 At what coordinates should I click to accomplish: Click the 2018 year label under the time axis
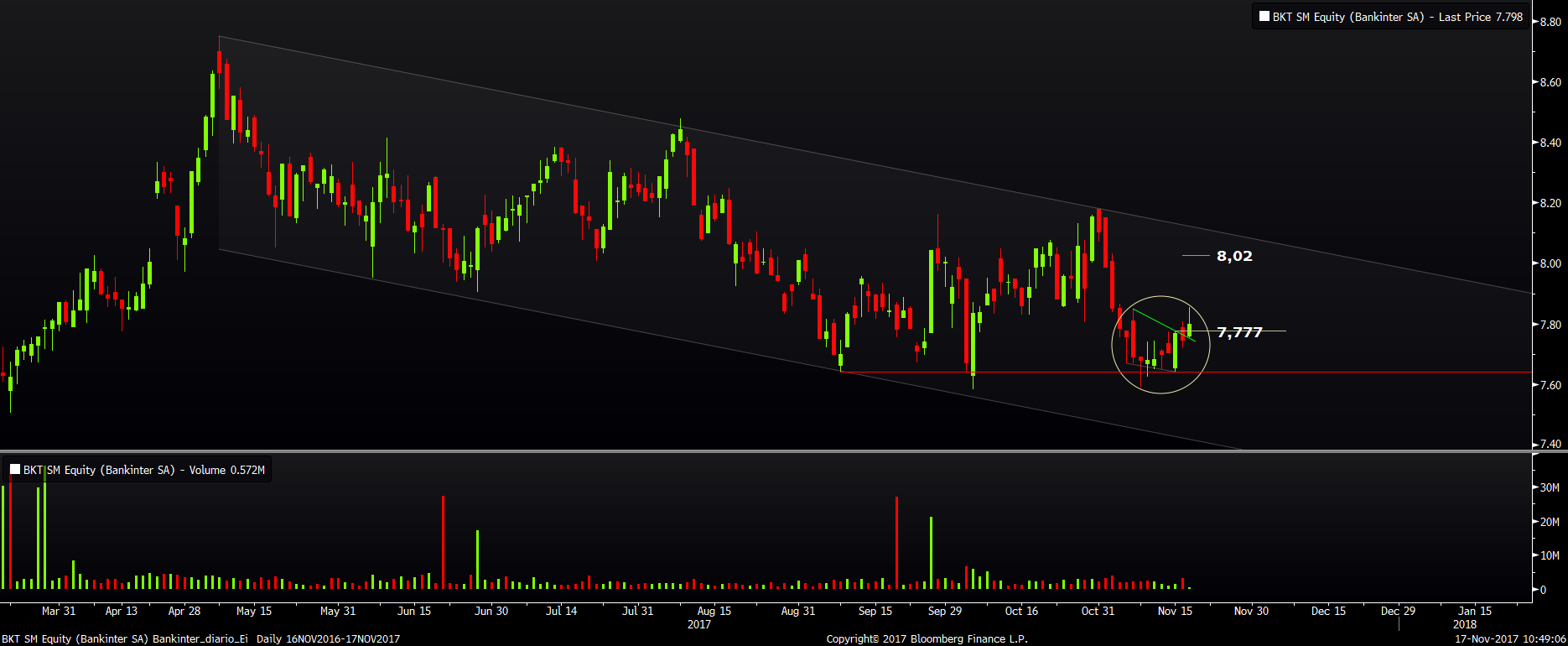pos(1465,624)
